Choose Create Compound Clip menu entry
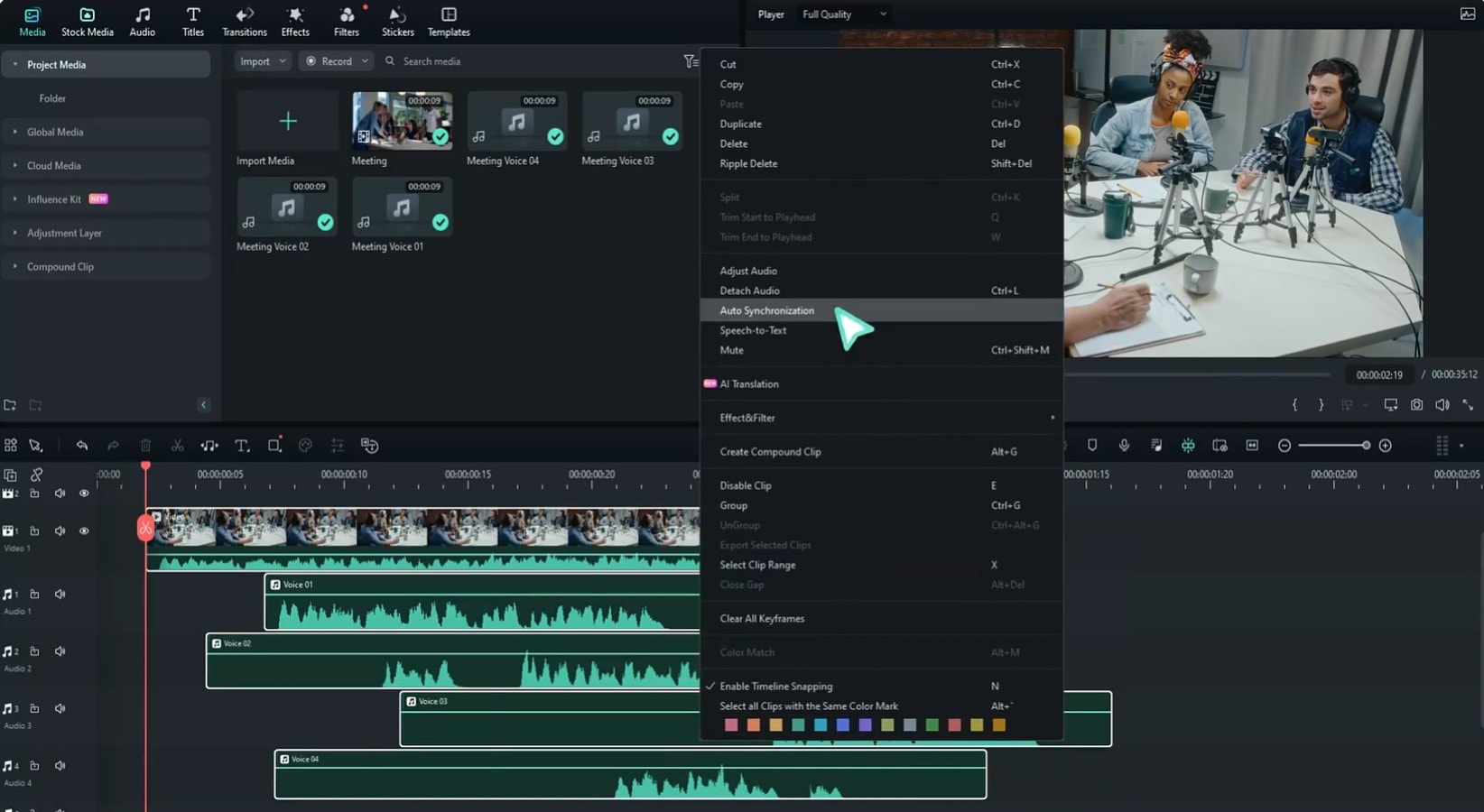1484x812 pixels. point(882,452)
